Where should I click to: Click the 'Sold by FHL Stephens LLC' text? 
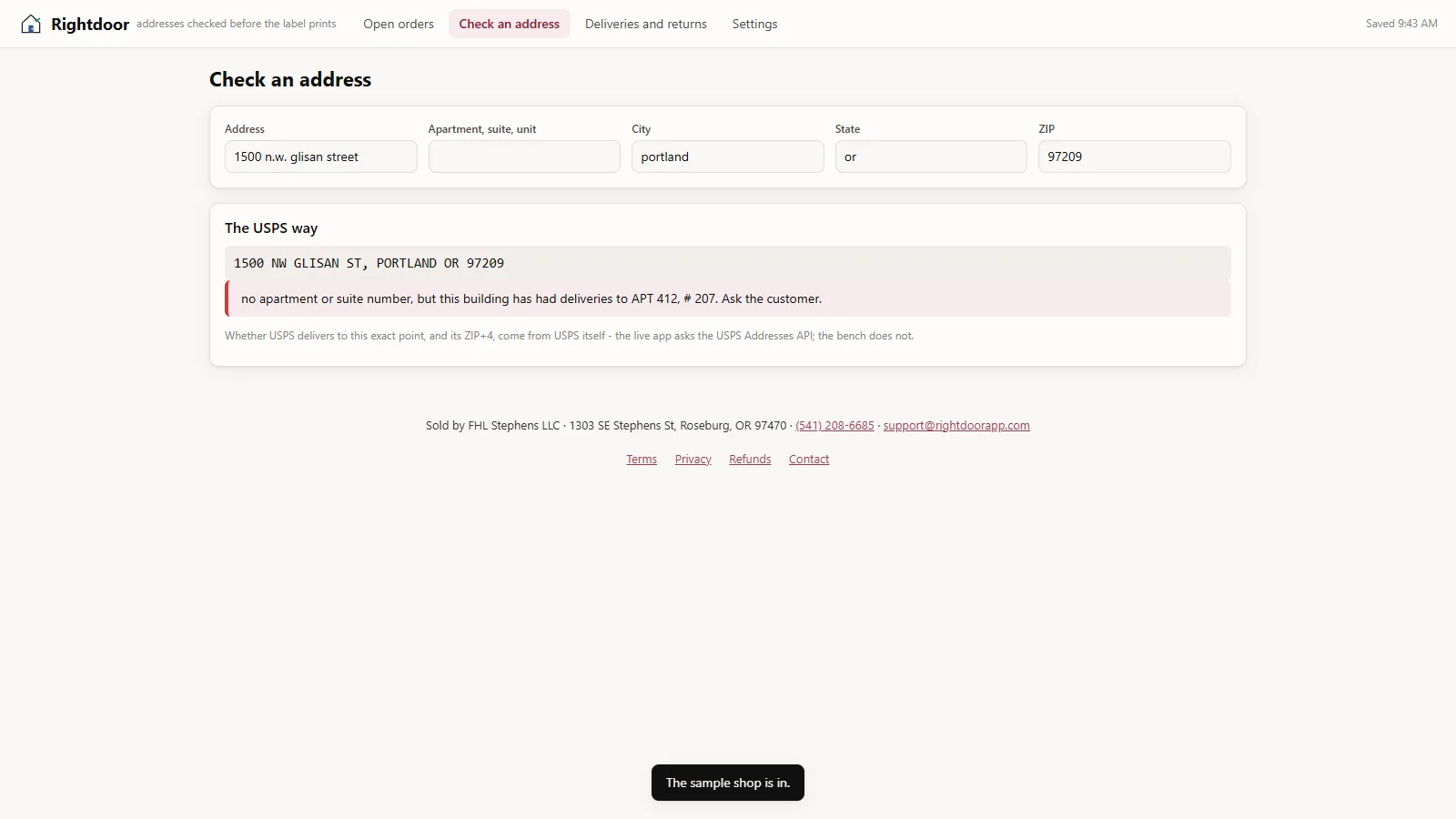[x=493, y=425]
